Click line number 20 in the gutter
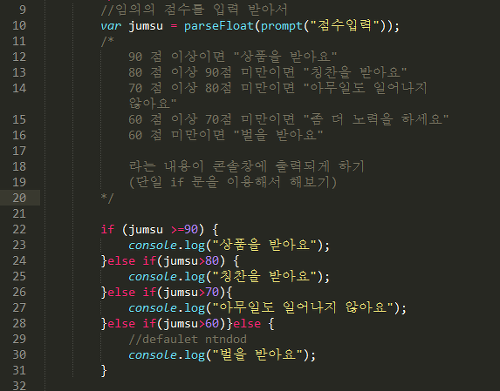Viewport: 500px width, 391px height. (x=19, y=198)
